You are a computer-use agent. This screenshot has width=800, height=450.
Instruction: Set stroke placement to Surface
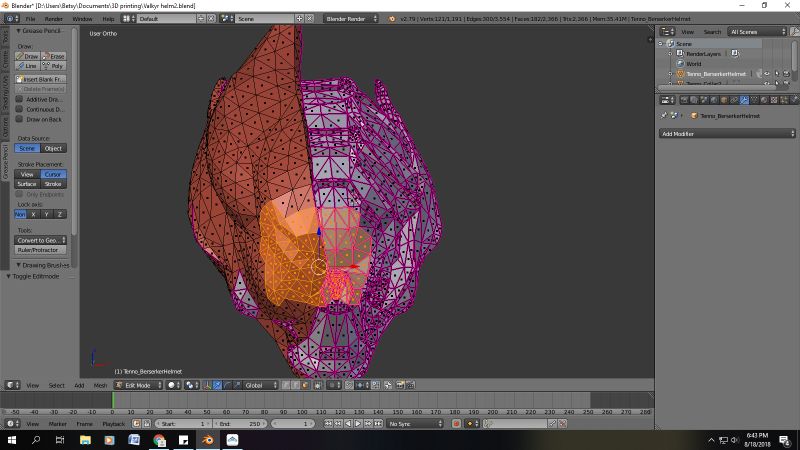tap(28, 184)
